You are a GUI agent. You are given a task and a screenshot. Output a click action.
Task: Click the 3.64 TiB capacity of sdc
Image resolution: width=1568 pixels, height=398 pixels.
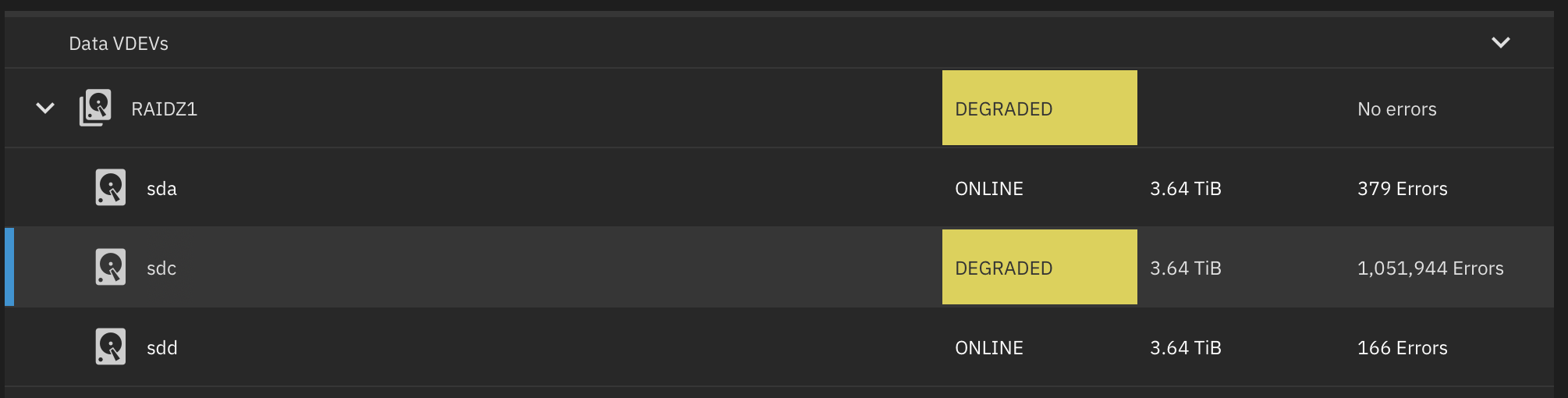point(1186,268)
